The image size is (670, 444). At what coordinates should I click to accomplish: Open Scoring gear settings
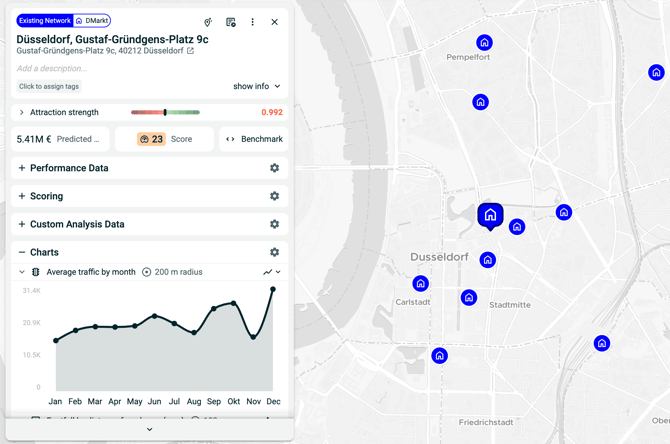tap(274, 196)
